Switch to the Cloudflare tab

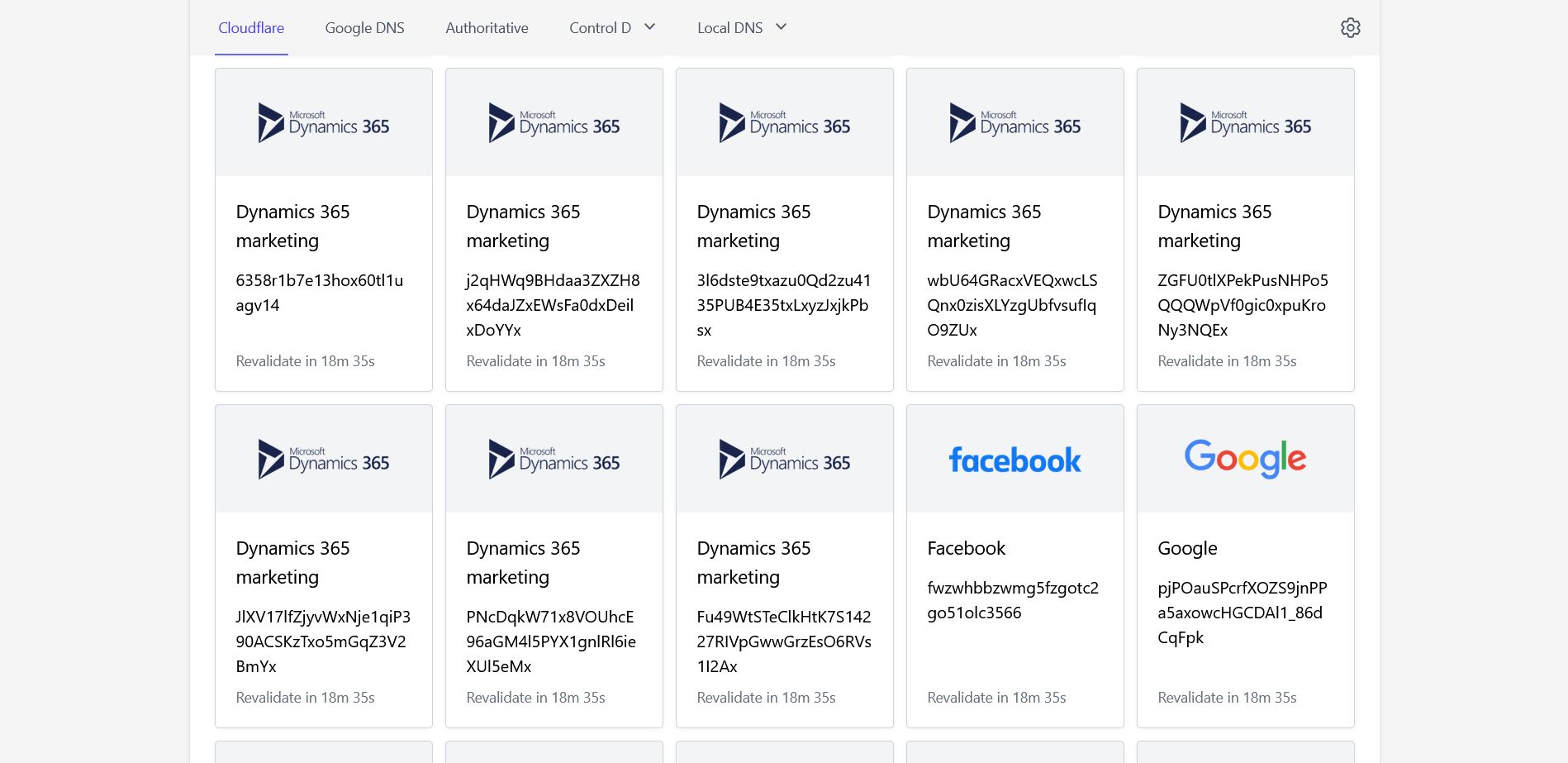[251, 27]
